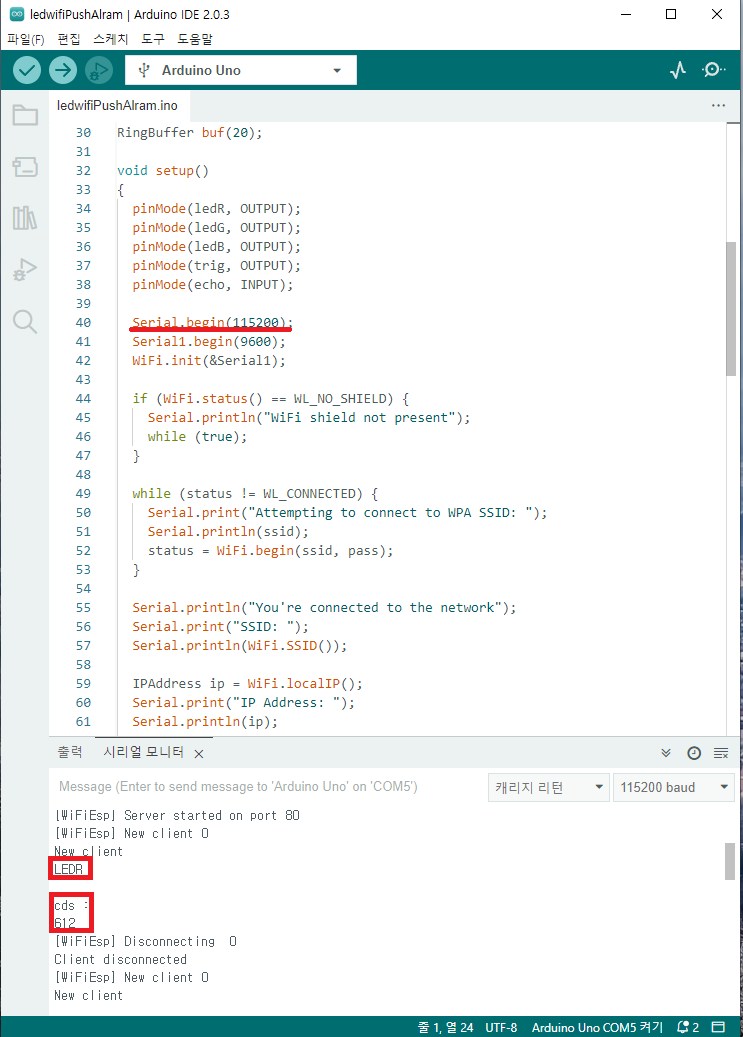This screenshot has width=743, height=1037.
Task: Open the Sketchbook folder sidebar icon
Action: [x=25, y=115]
